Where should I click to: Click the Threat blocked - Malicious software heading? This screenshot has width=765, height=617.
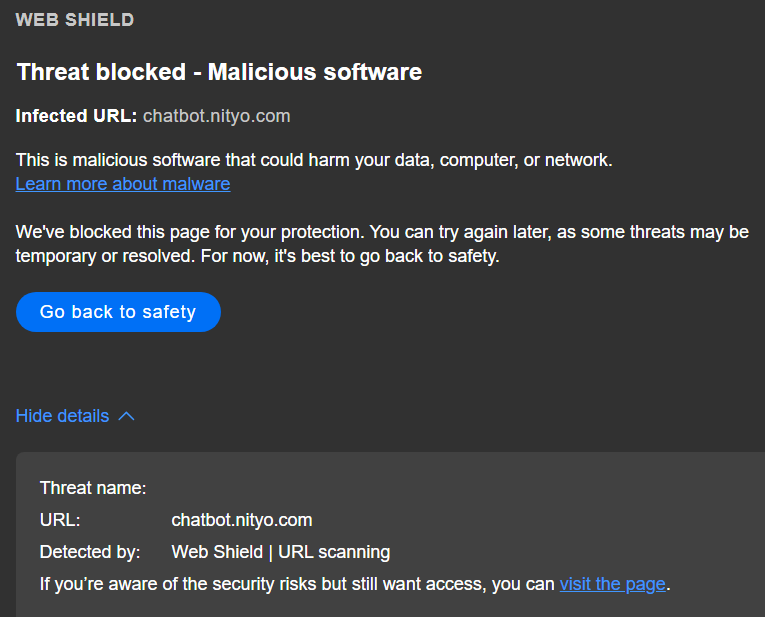[219, 72]
